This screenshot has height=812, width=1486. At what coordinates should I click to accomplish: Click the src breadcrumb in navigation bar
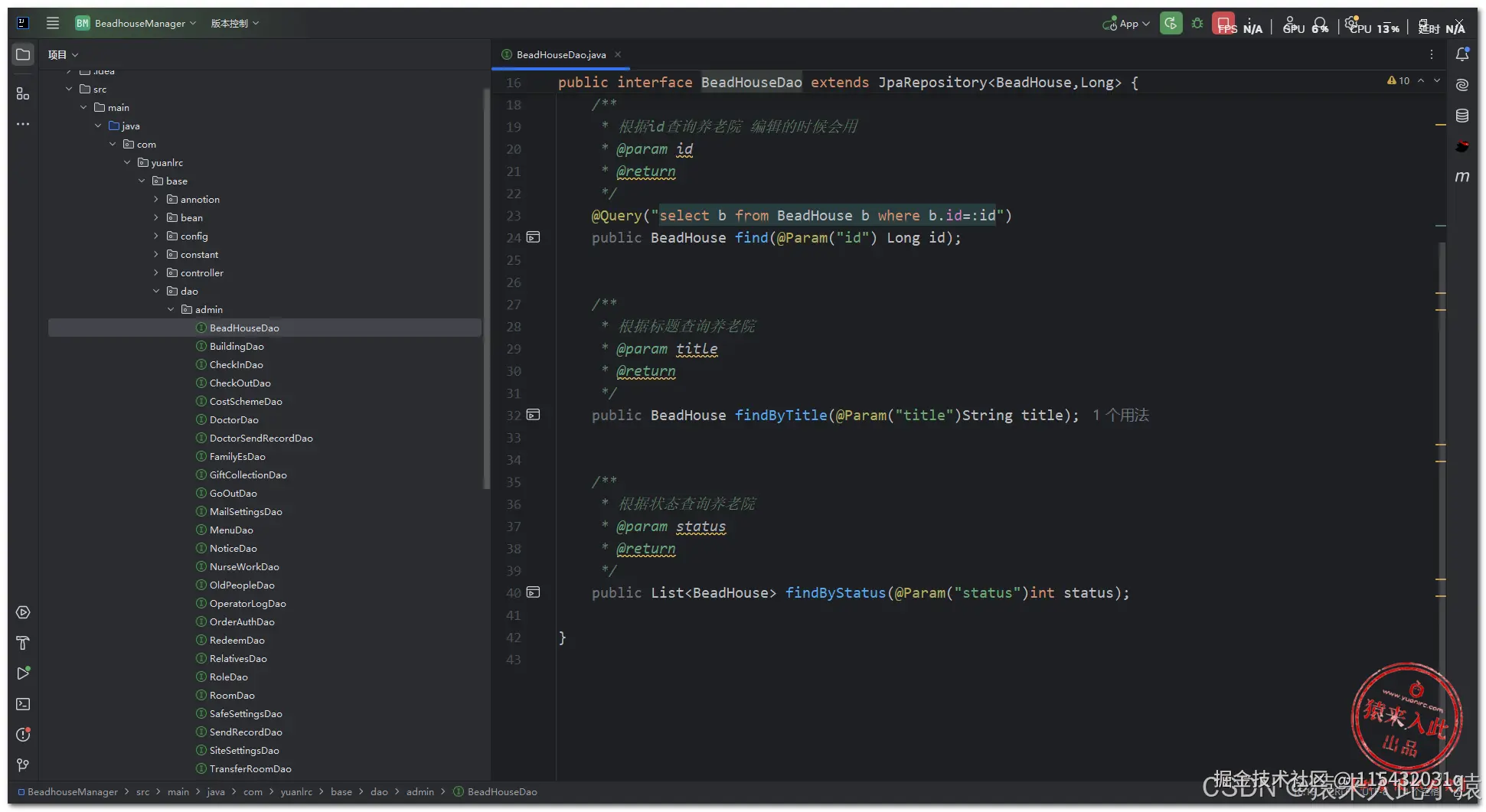click(x=142, y=791)
